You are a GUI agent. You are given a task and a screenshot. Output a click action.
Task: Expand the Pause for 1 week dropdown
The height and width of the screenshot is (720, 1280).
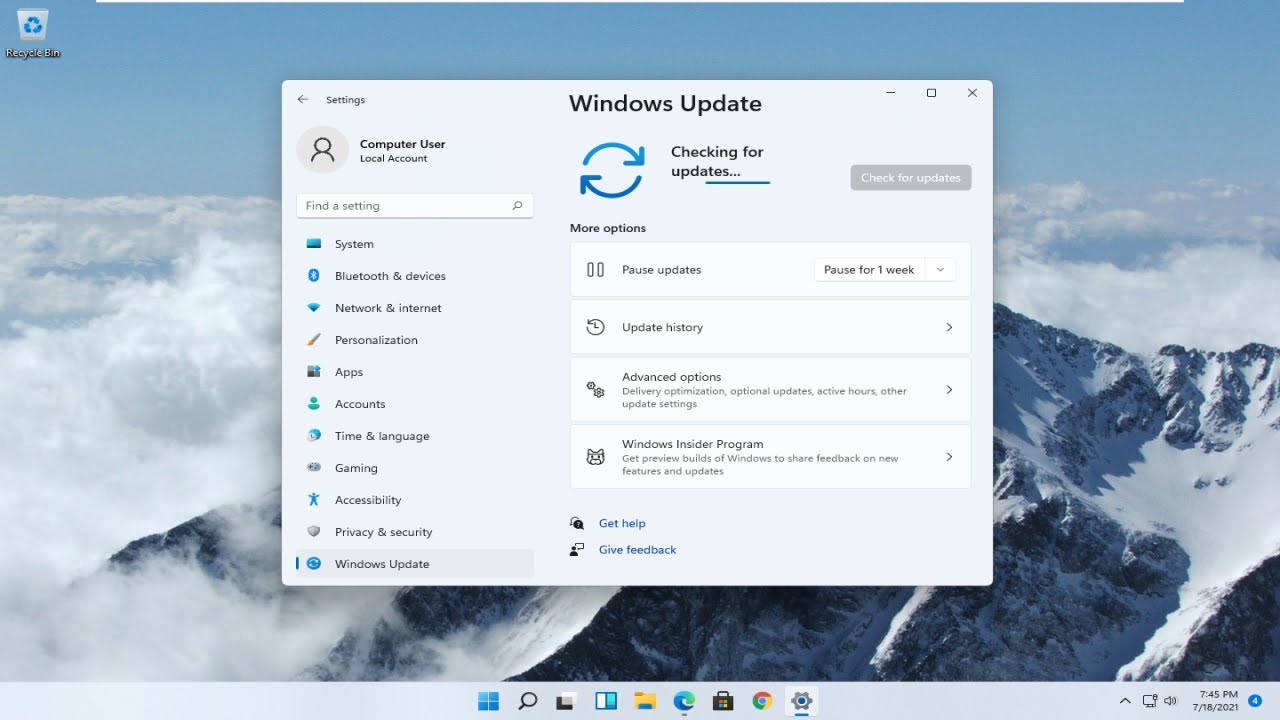pyautogui.click(x=940, y=270)
